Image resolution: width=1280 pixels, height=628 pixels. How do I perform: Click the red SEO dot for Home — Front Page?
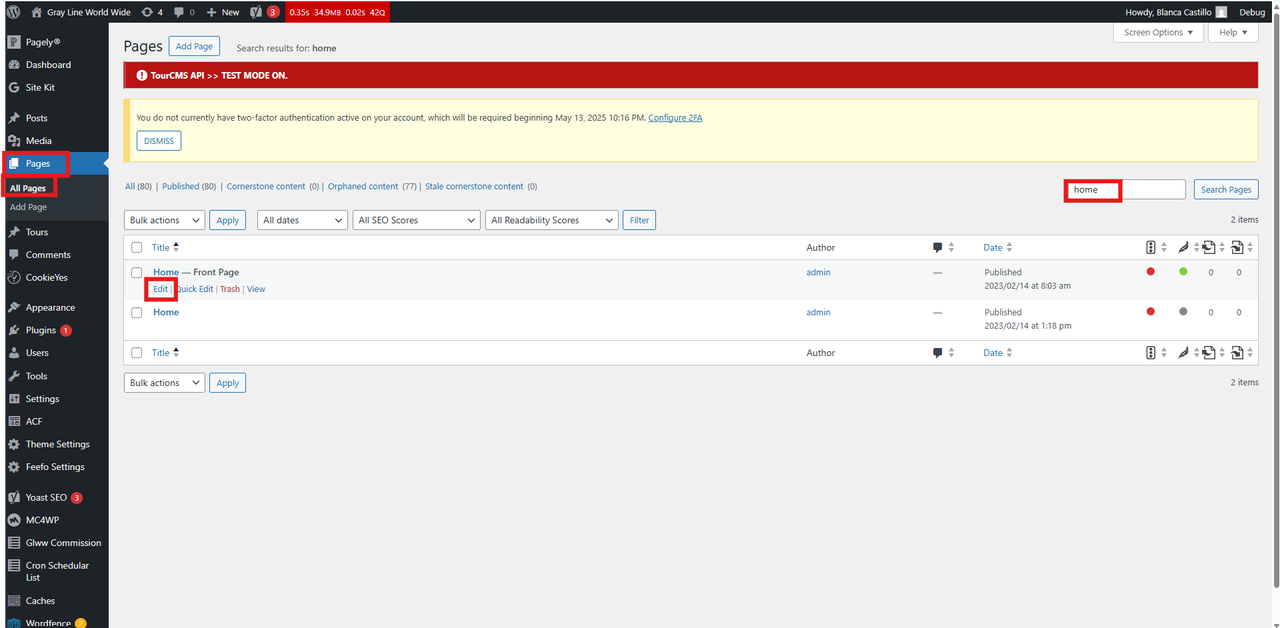pyautogui.click(x=1151, y=272)
